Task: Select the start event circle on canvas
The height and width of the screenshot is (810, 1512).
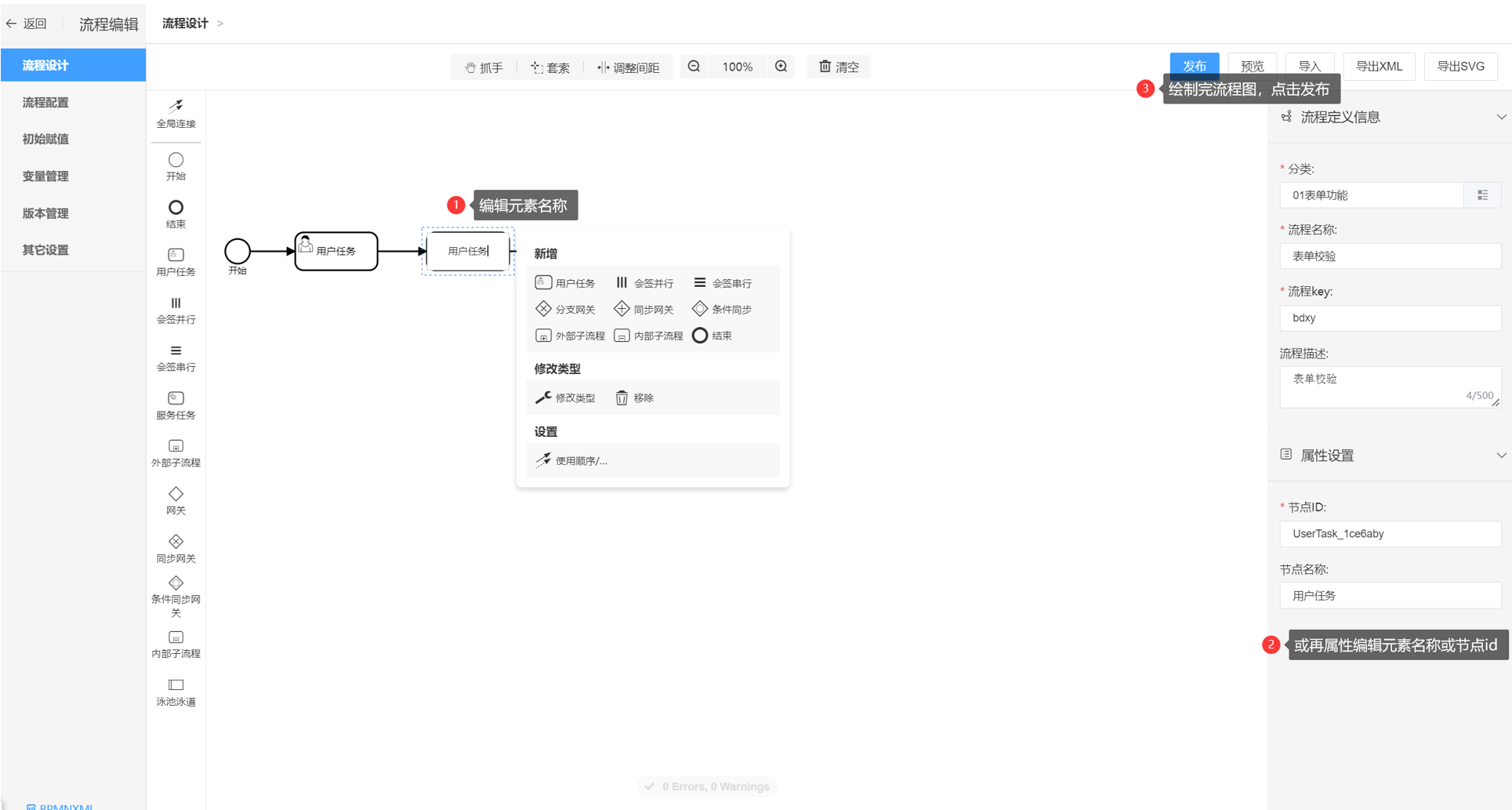Action: [x=237, y=251]
